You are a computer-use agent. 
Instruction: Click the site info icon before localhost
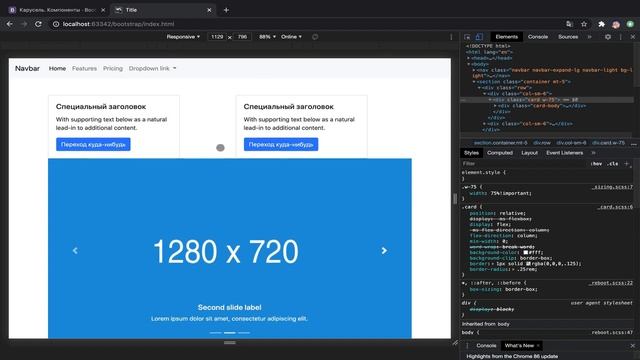(x=56, y=24)
